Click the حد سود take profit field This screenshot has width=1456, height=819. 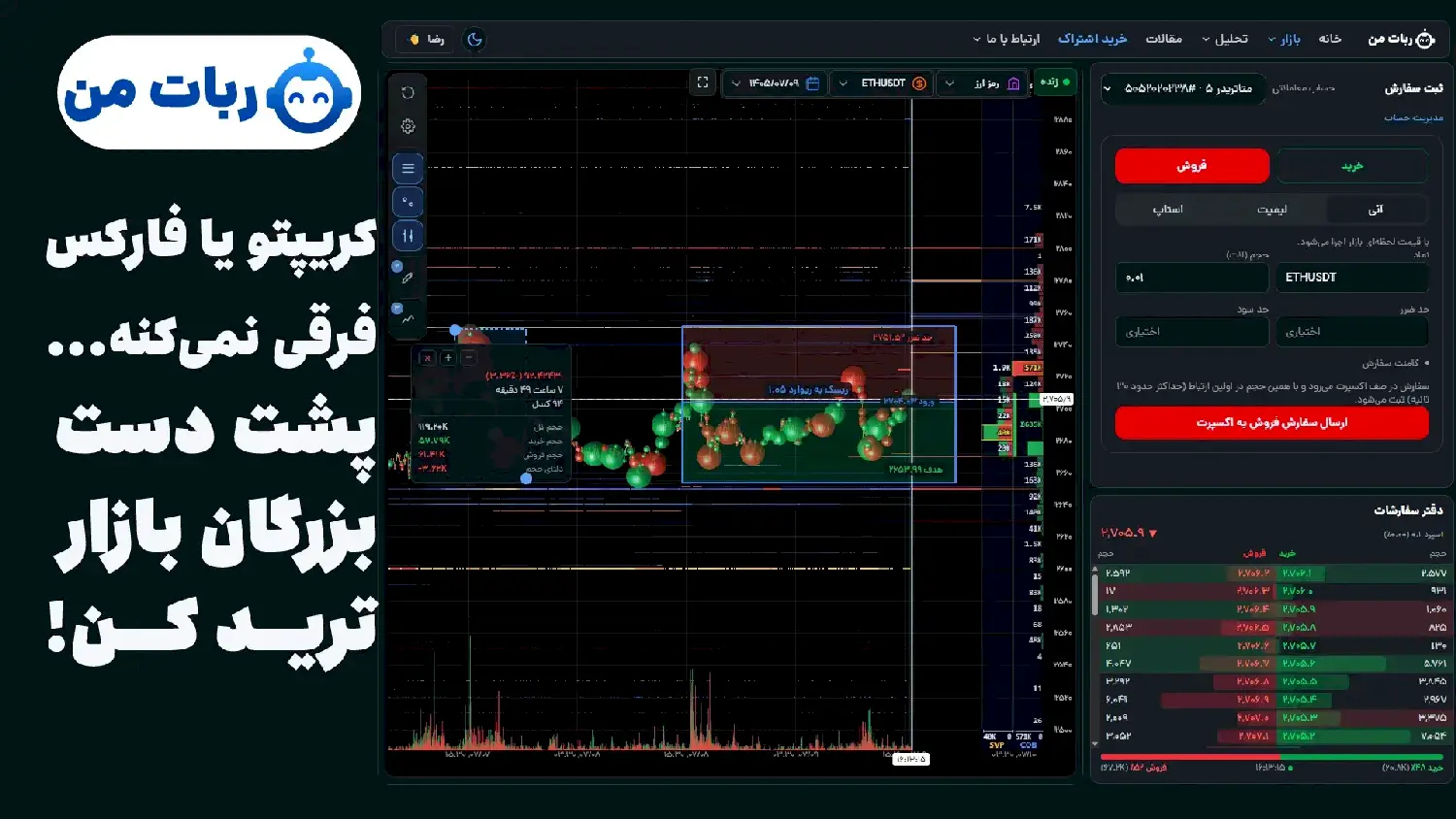point(1192,332)
